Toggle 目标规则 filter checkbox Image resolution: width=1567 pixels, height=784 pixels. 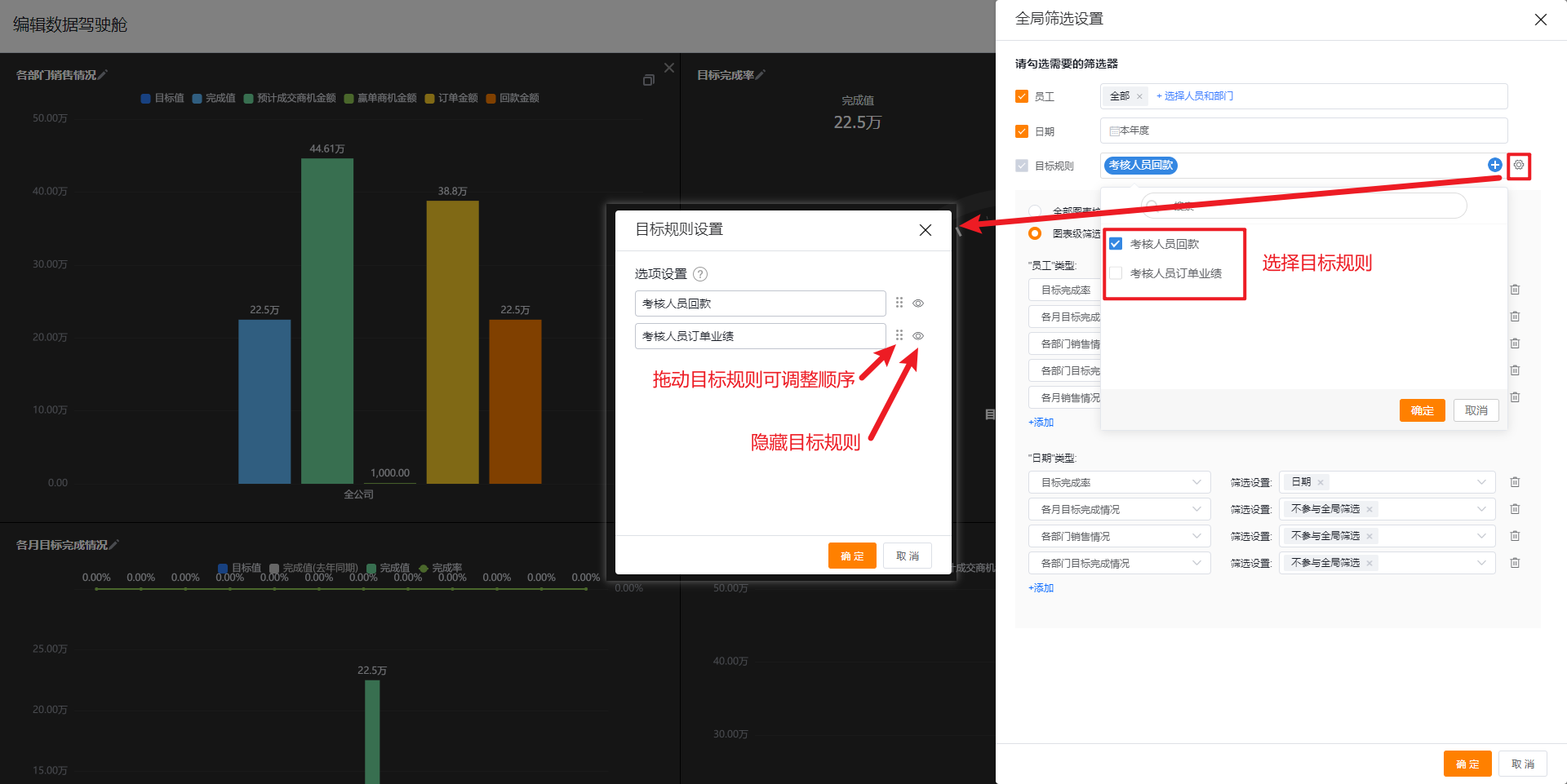[x=1022, y=166]
